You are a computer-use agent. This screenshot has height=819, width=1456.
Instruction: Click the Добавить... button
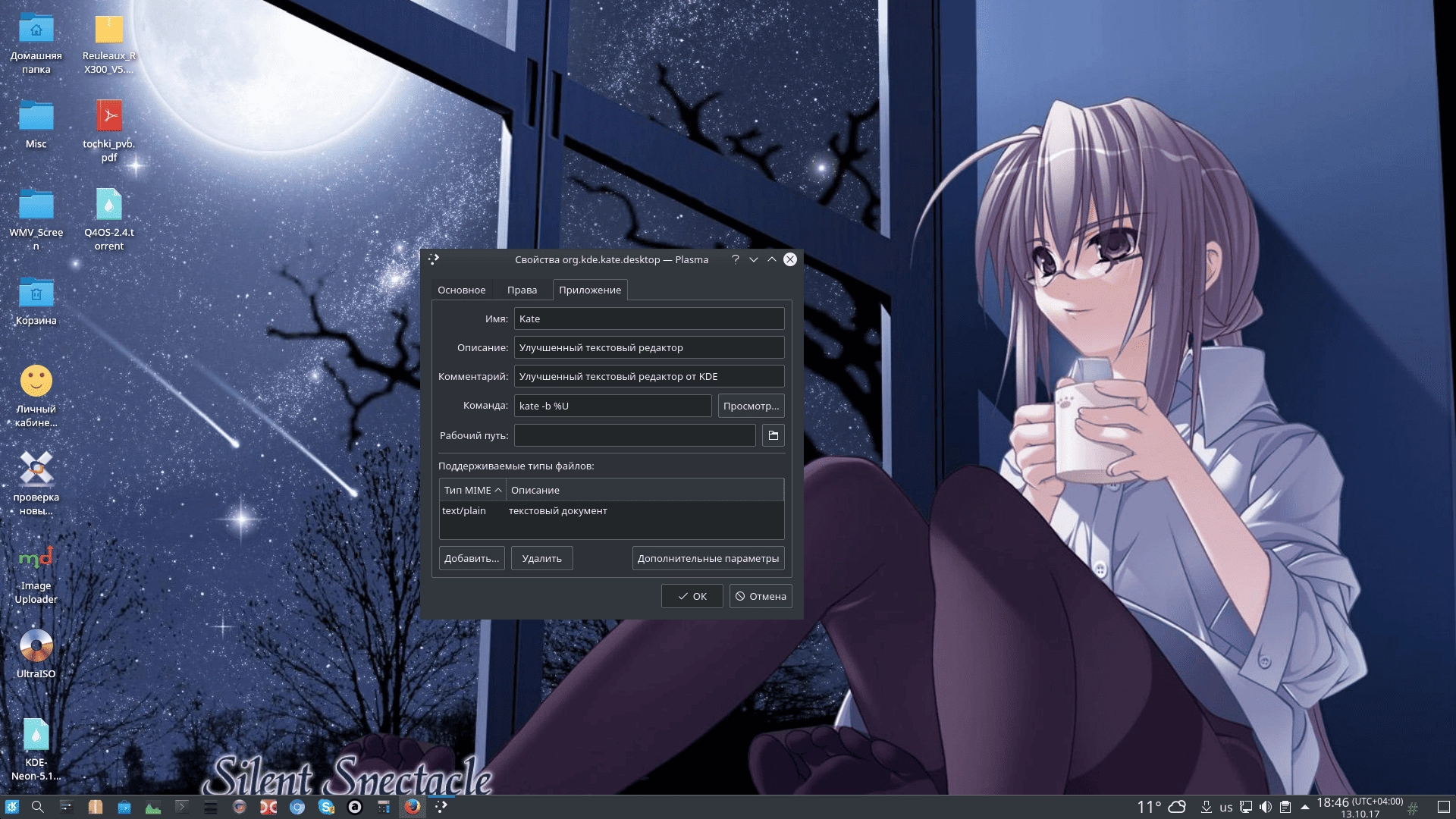click(x=472, y=558)
